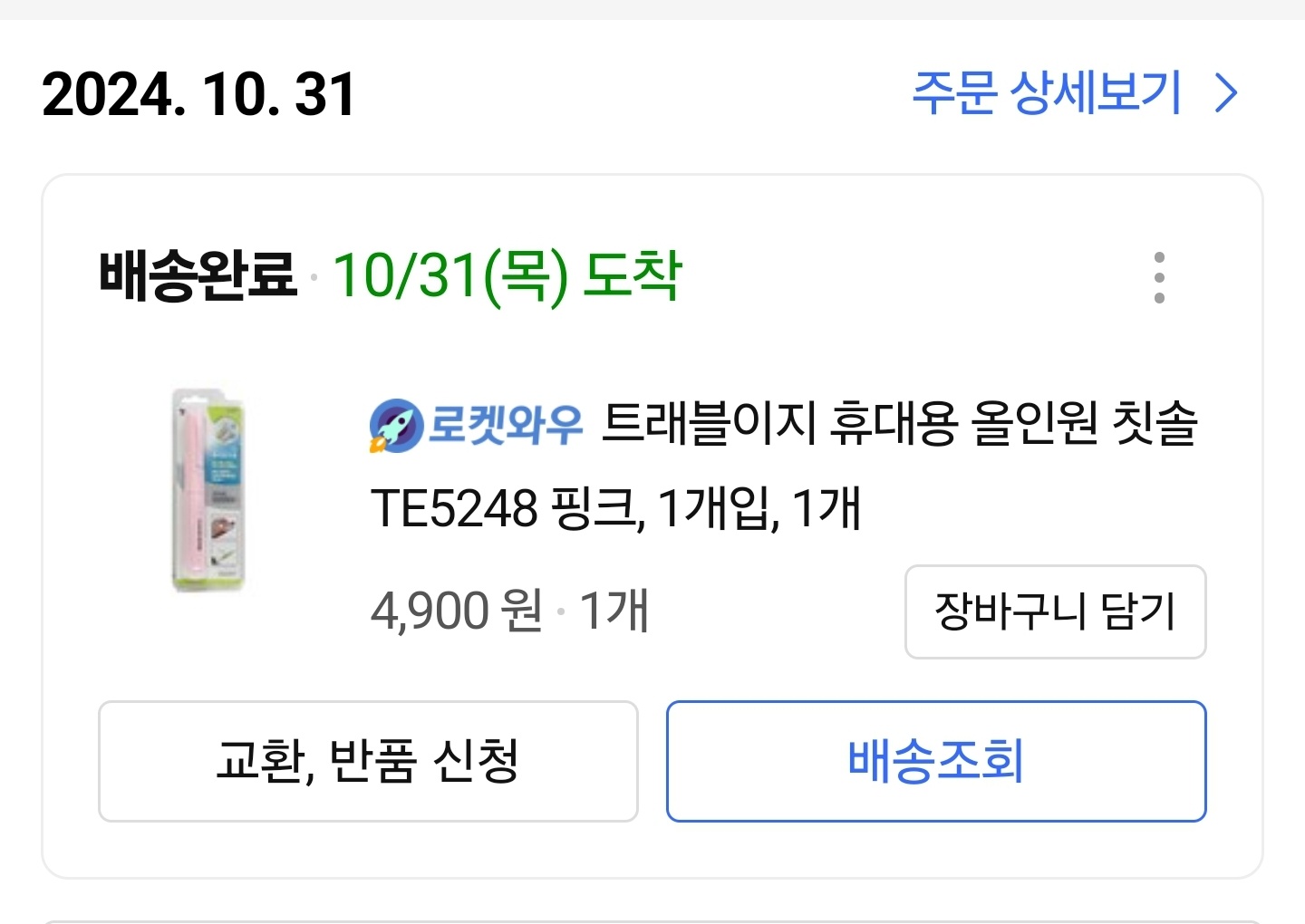
Task: Click the 배송완료 status label
Action: 198,275
